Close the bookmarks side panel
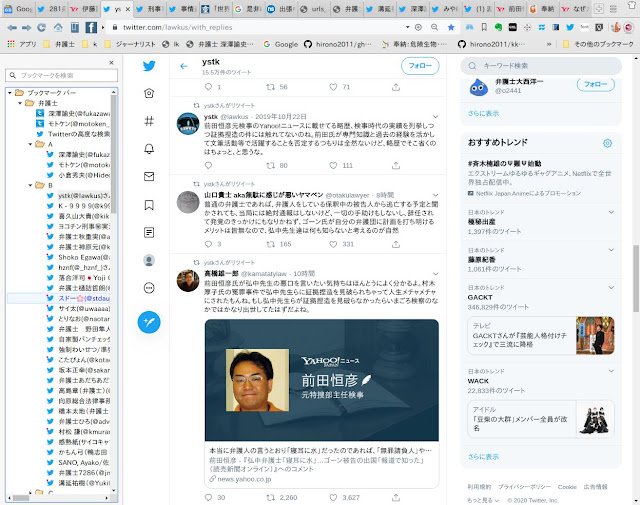640x505 pixels. tap(111, 62)
